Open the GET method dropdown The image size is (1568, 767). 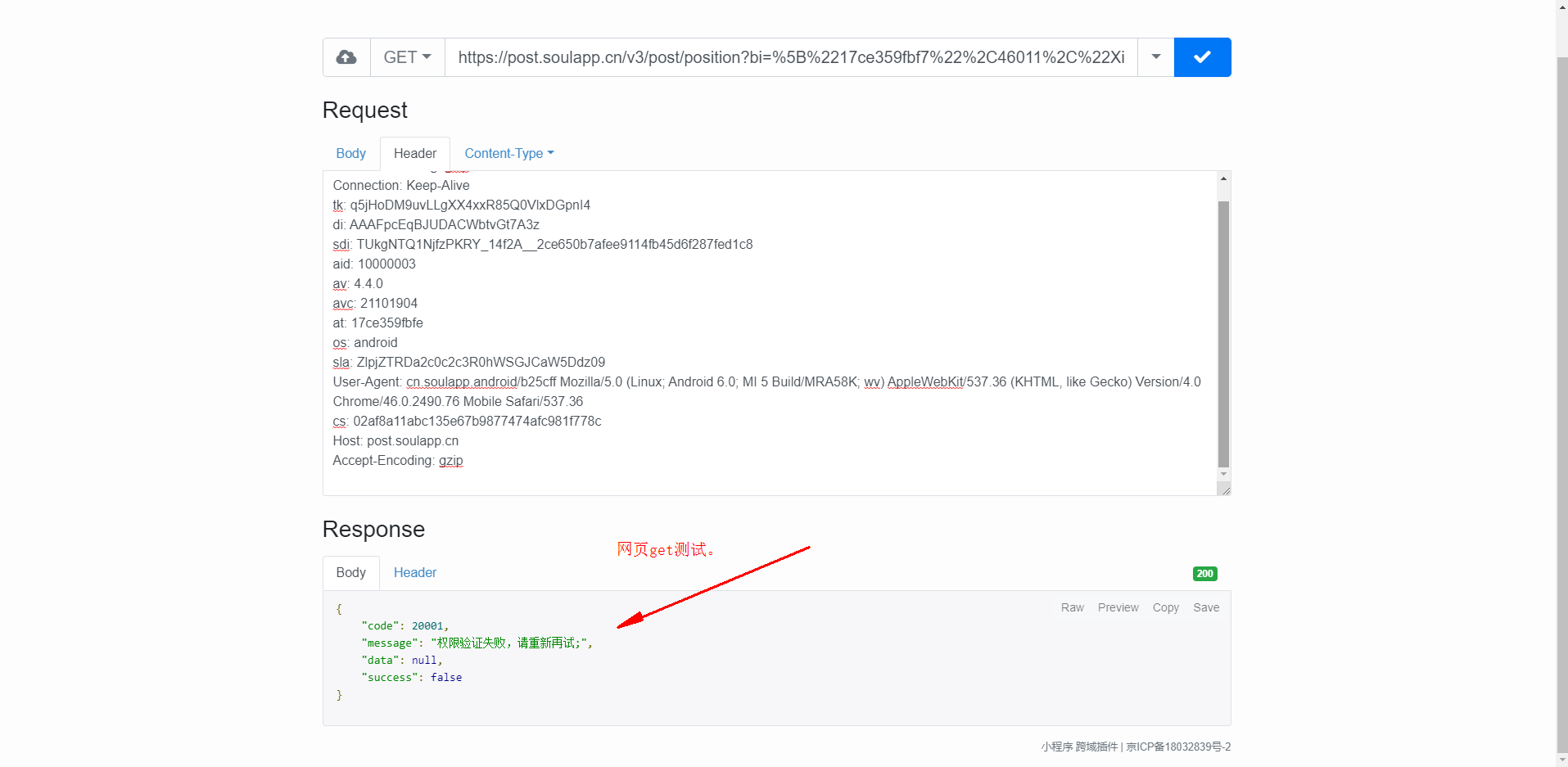pyautogui.click(x=408, y=57)
